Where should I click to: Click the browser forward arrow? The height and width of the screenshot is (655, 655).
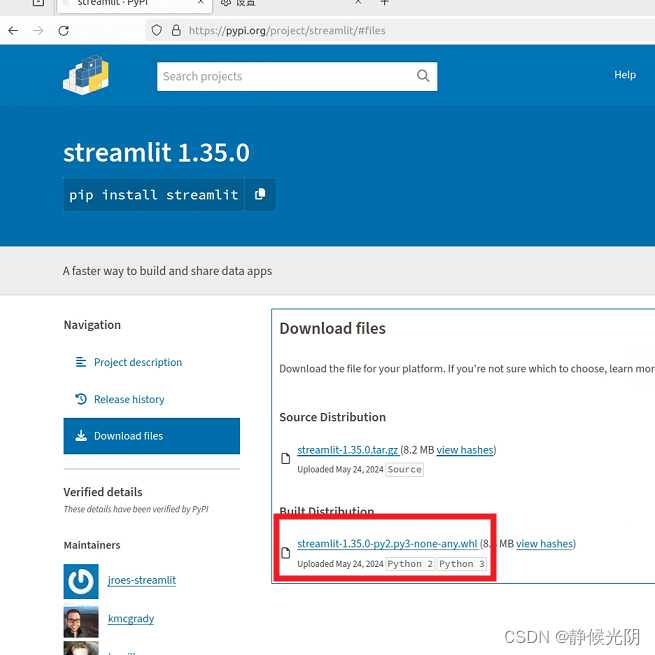click(38, 30)
